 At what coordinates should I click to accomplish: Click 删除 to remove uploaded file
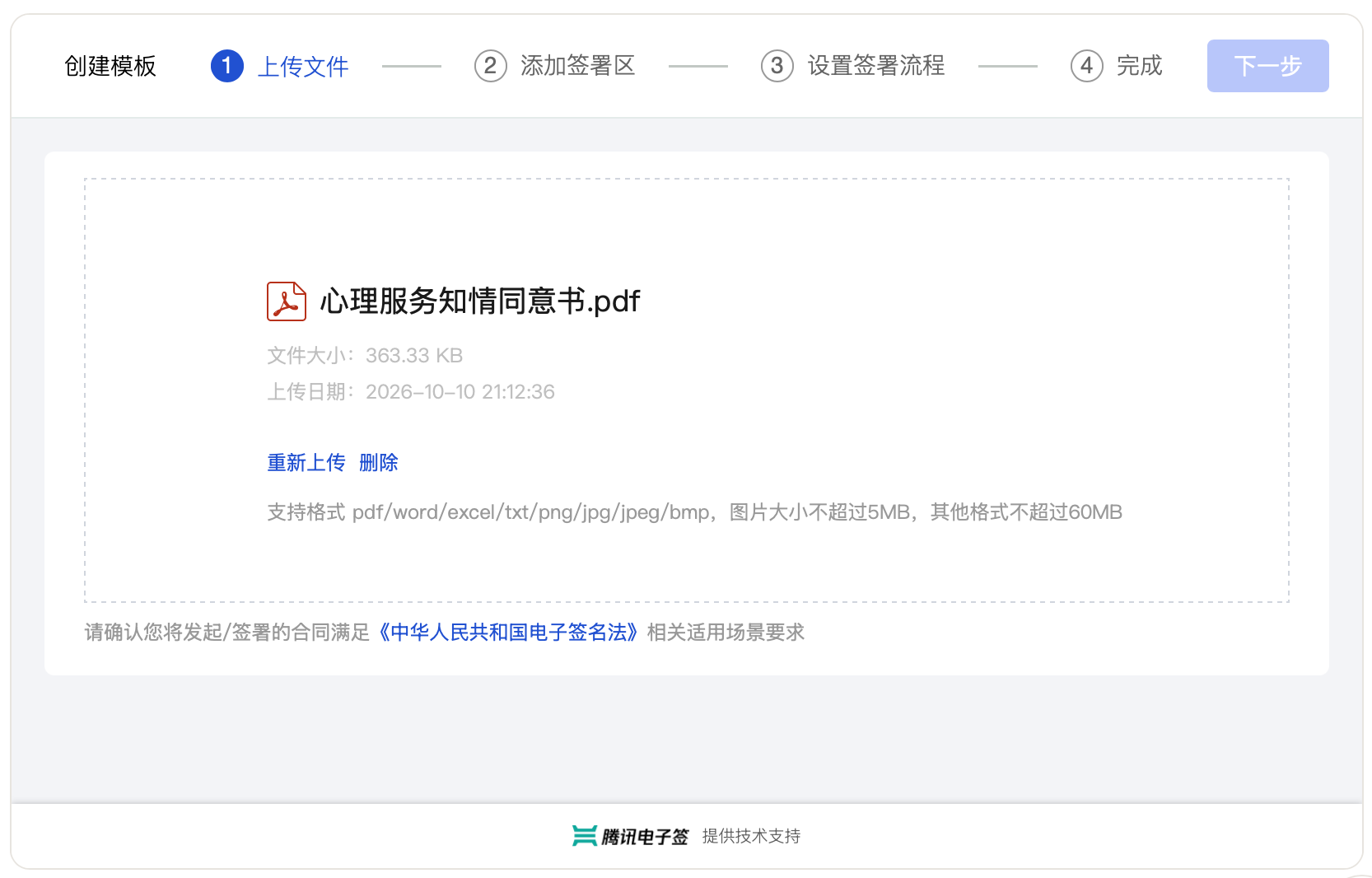coord(379,463)
